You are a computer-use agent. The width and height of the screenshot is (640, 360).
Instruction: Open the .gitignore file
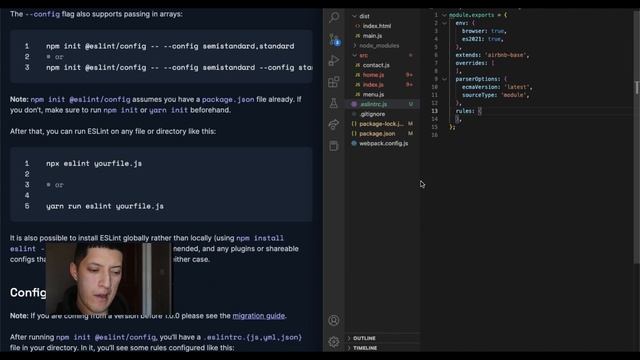(x=372, y=114)
